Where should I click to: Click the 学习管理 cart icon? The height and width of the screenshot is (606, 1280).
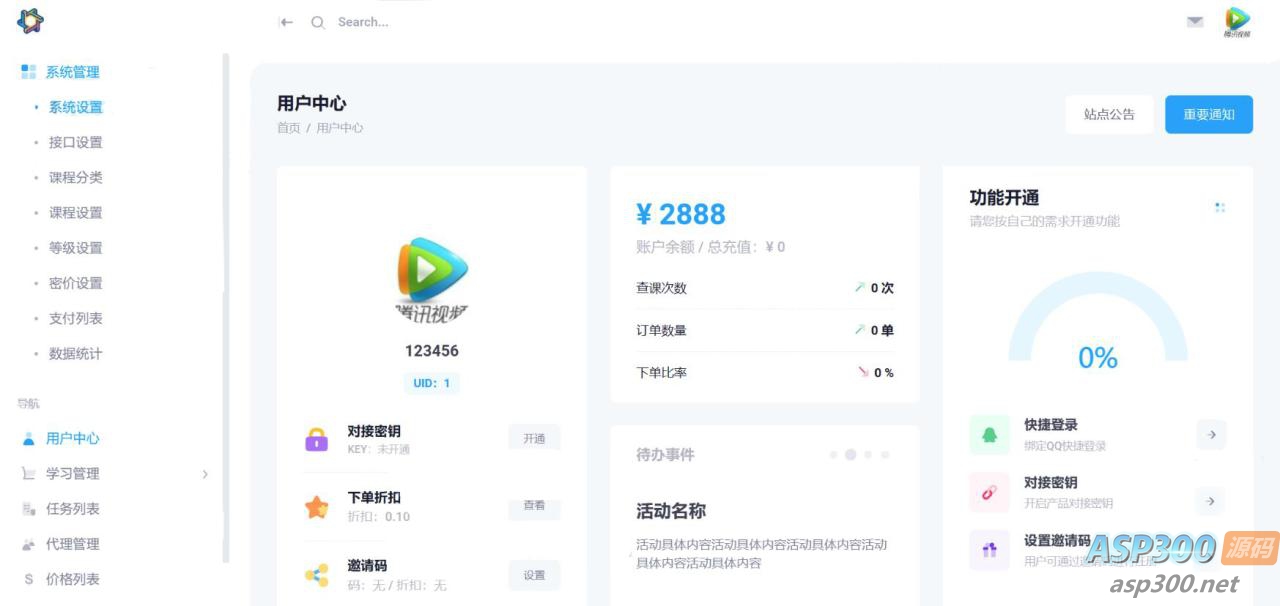[x=29, y=473]
